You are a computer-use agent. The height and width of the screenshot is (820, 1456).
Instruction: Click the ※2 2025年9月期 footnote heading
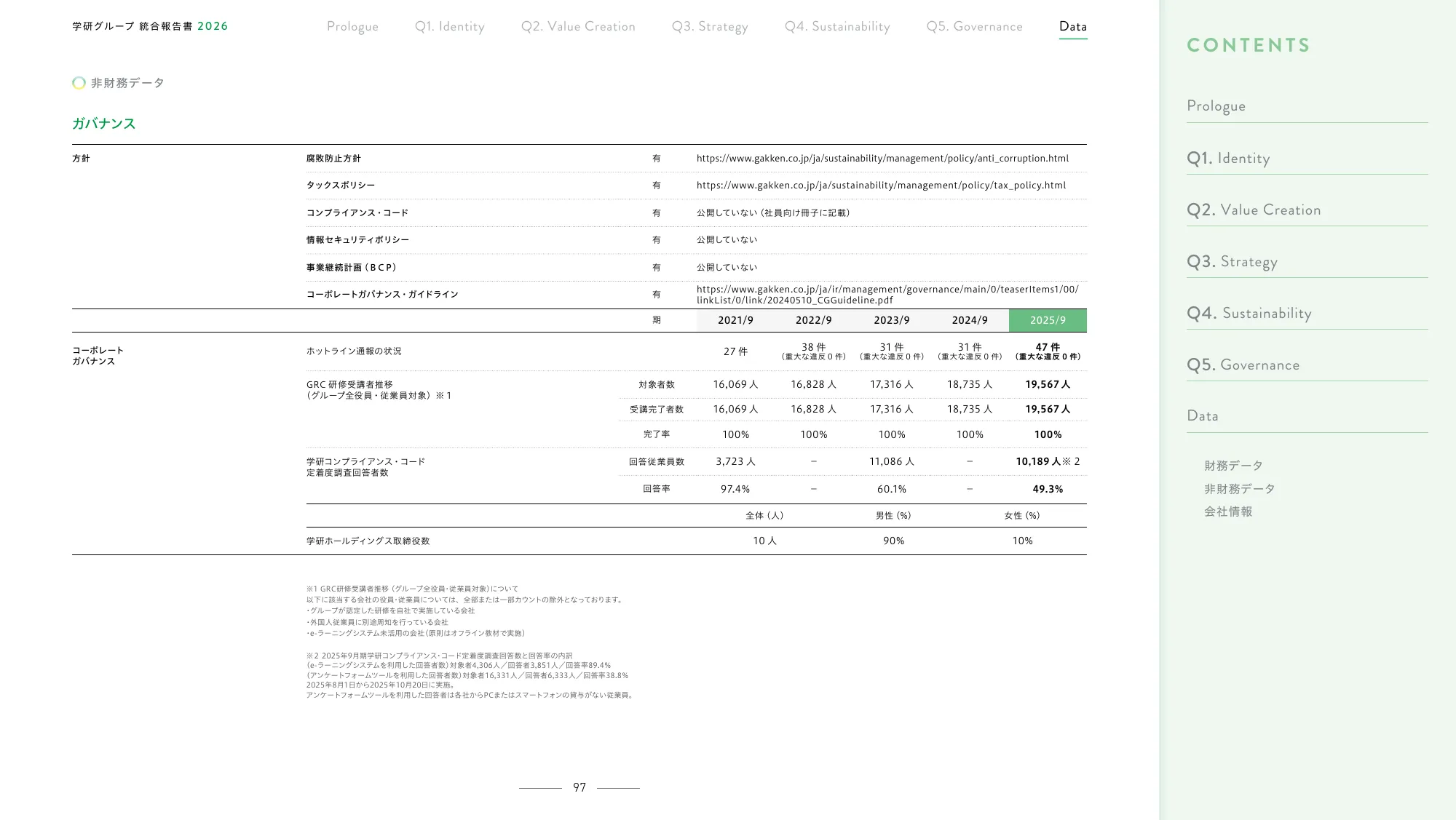click(439, 656)
